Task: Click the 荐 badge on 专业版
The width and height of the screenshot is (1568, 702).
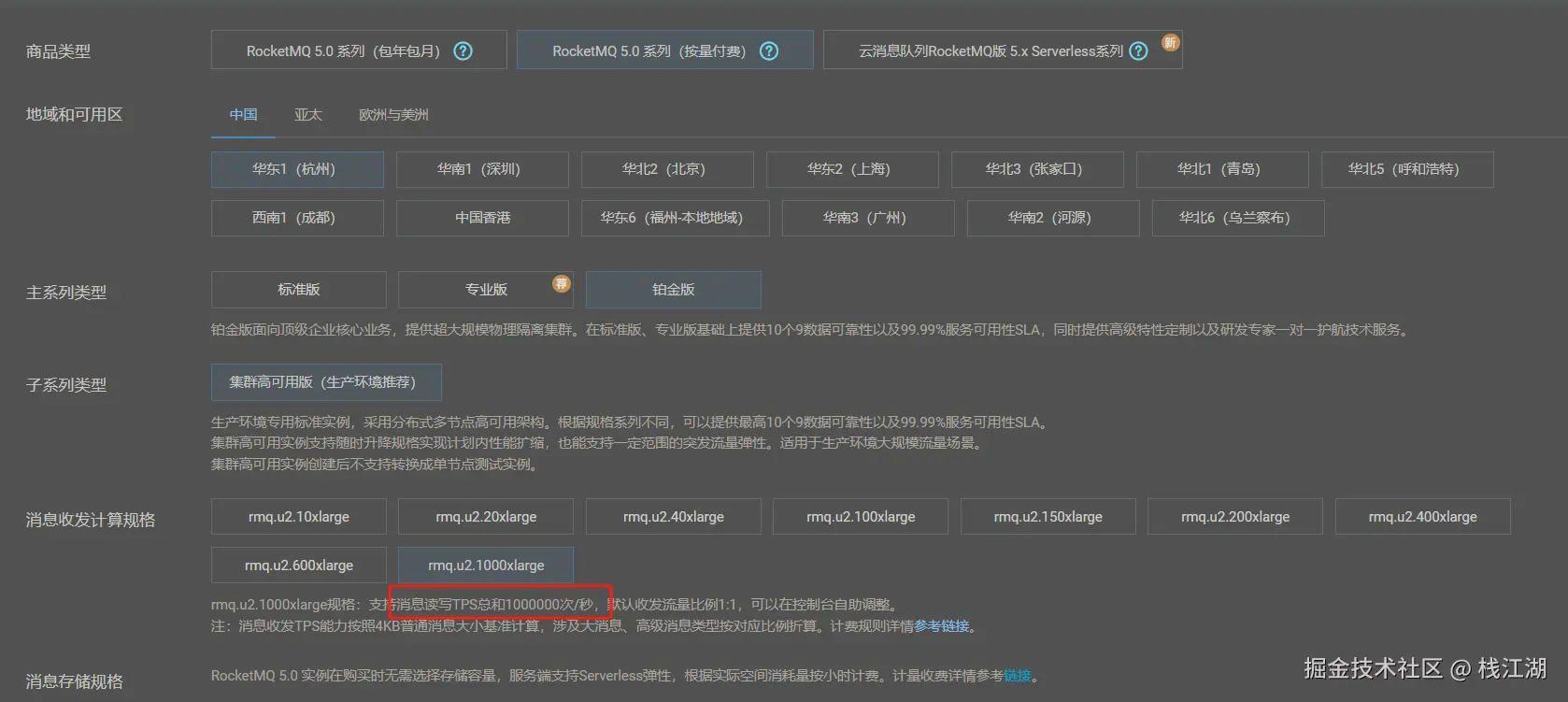Action: pyautogui.click(x=561, y=283)
